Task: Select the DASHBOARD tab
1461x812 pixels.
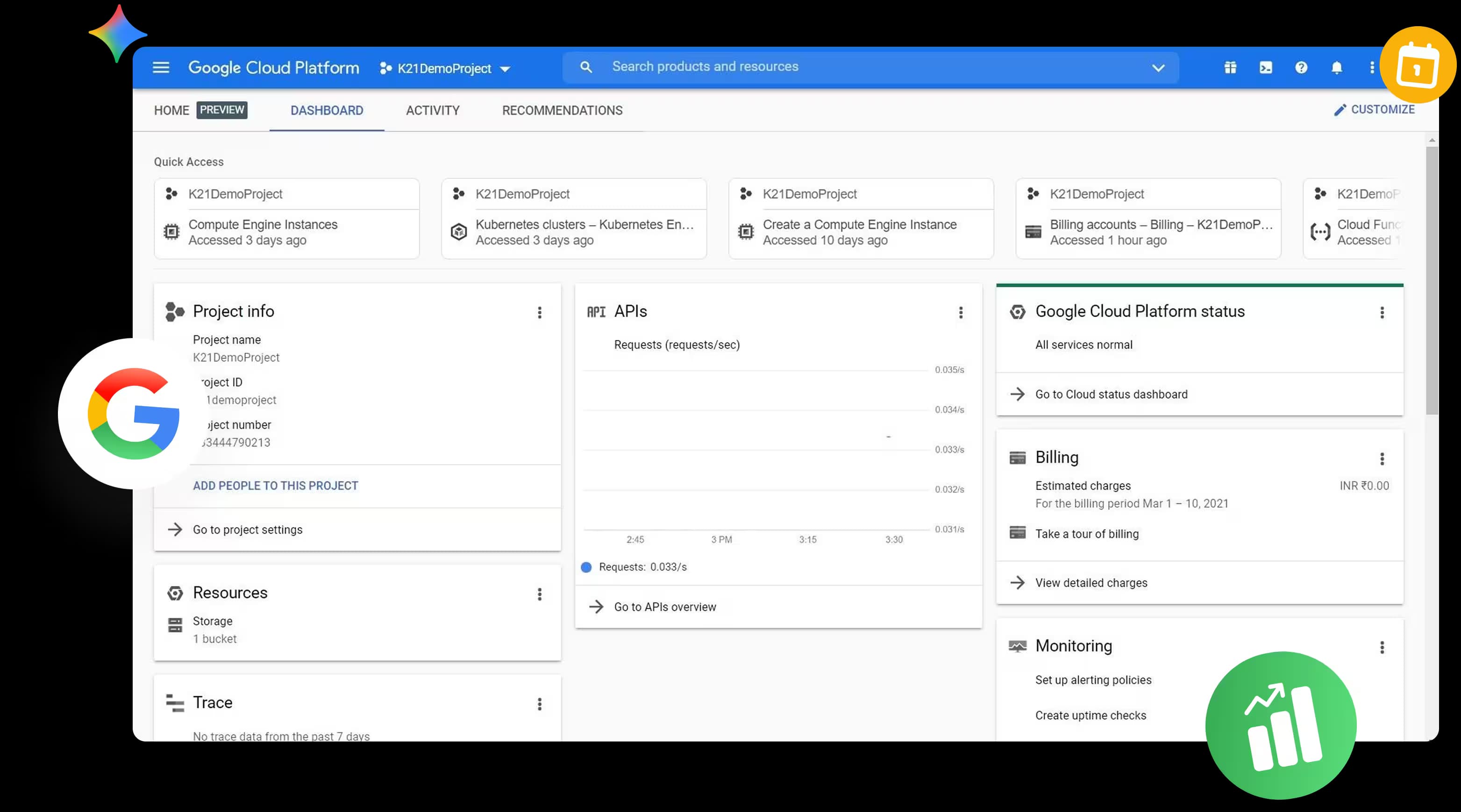Action: tap(327, 111)
